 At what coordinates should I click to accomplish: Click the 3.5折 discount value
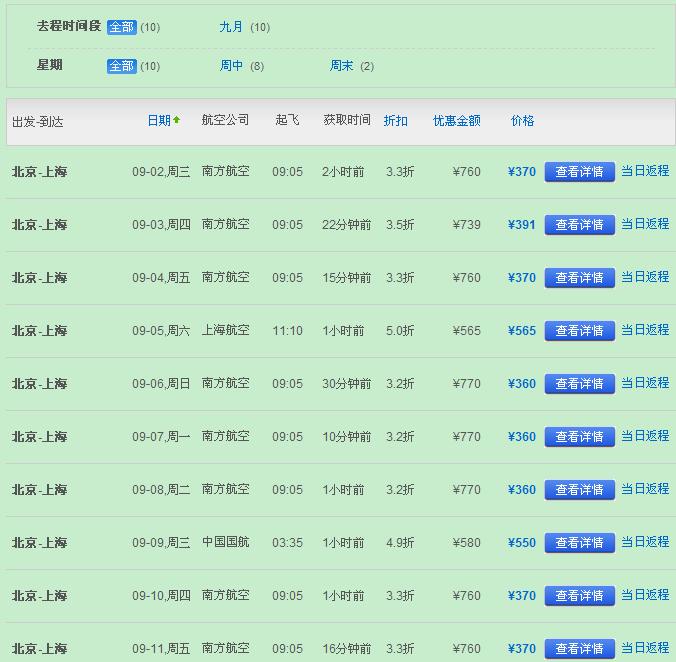(400, 225)
